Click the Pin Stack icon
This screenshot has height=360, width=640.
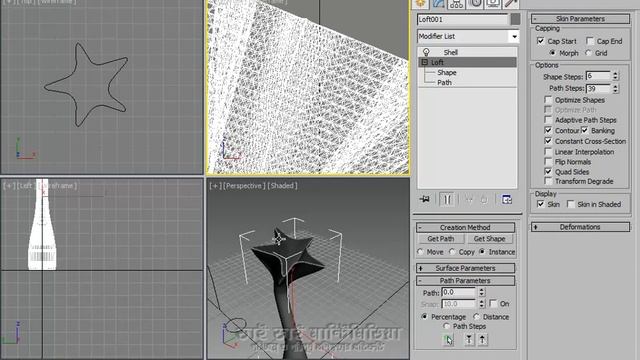[424, 199]
